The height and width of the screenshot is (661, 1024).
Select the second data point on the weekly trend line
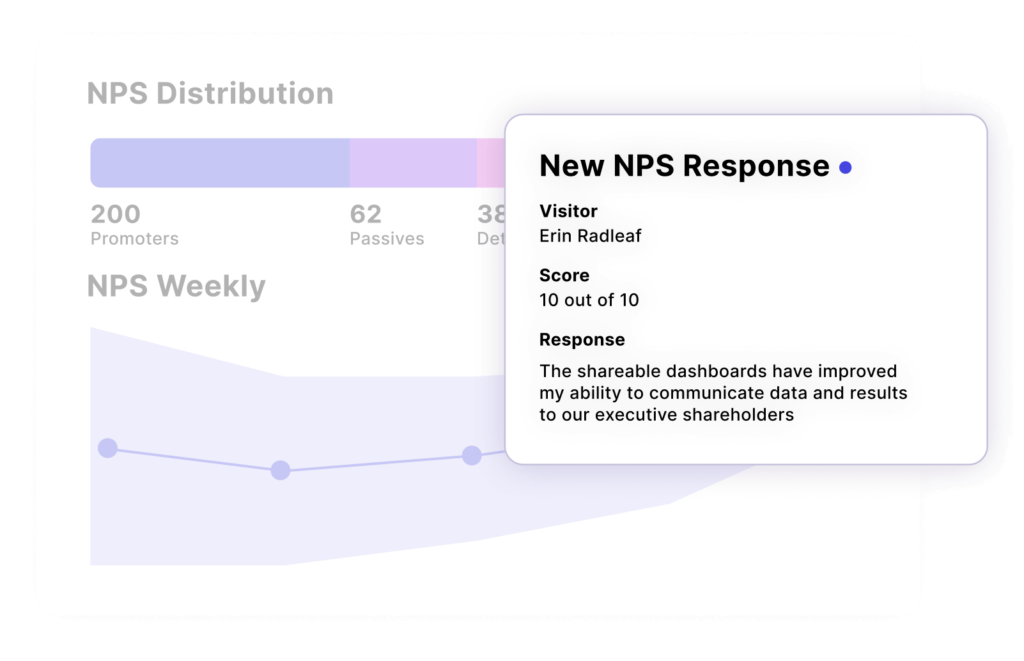point(281,470)
